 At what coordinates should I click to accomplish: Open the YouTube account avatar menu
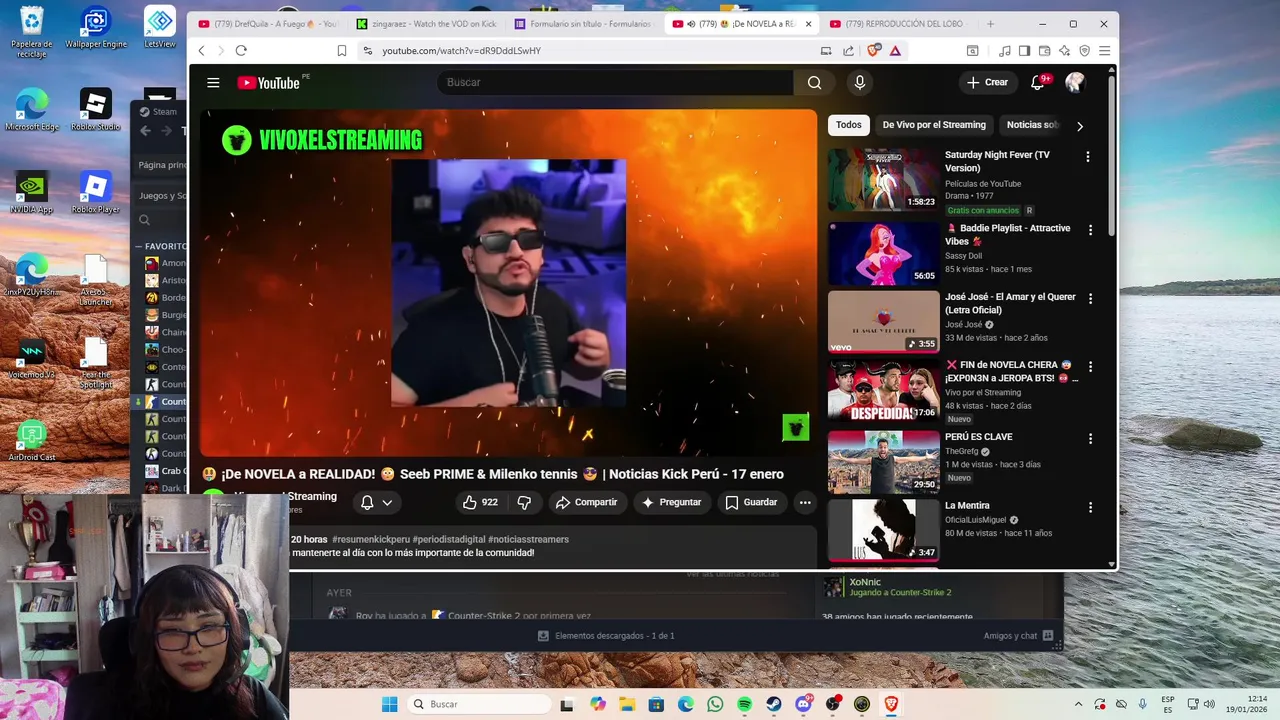[1075, 82]
